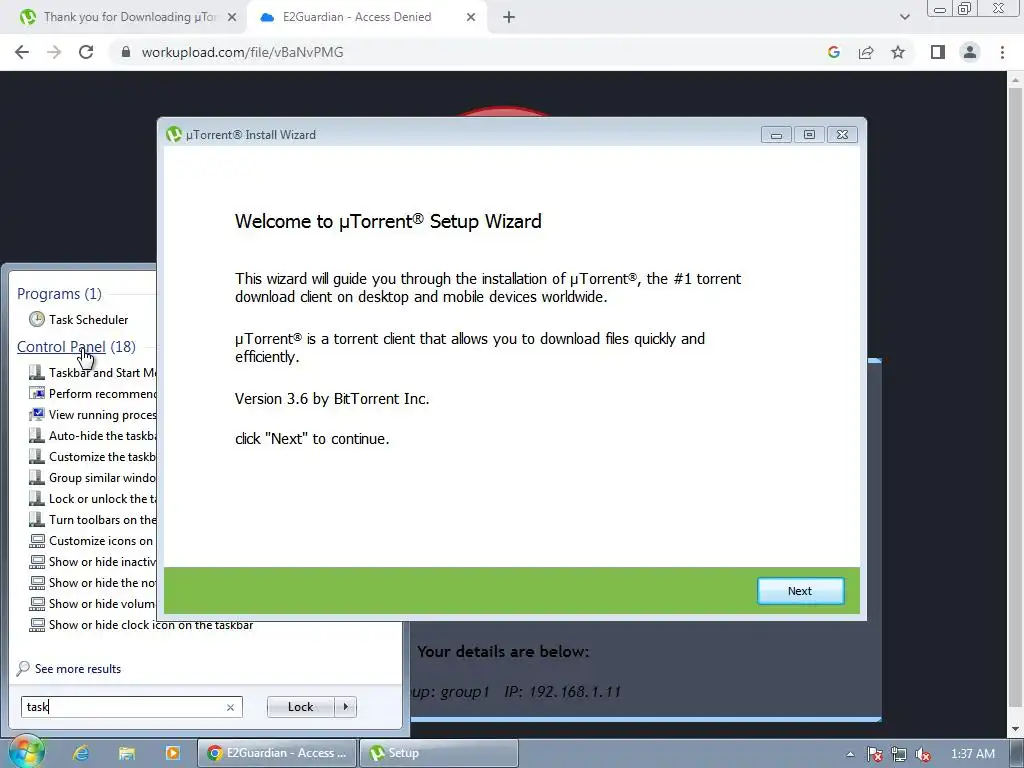
Task: Click the network tray icon
Action: pyautogui.click(x=899, y=754)
